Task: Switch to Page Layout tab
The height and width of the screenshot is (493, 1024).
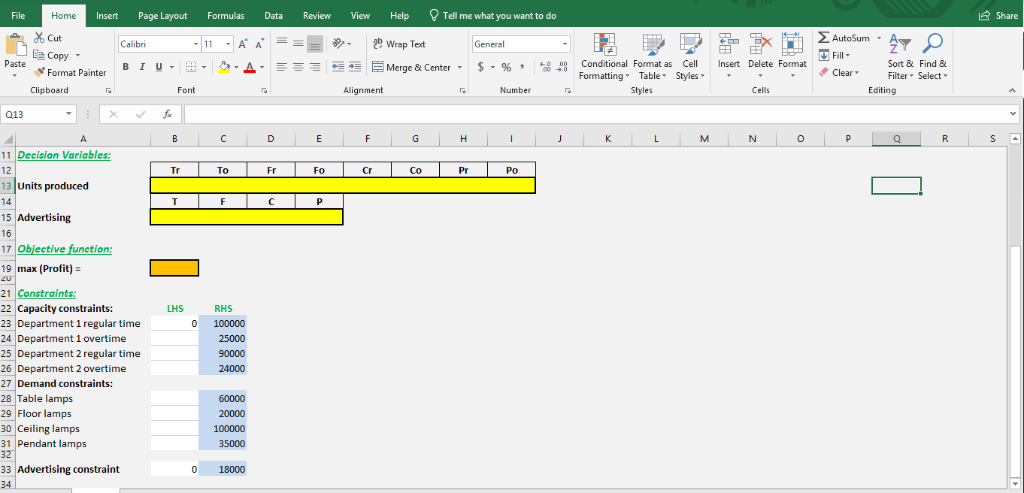Action: pyautogui.click(x=163, y=15)
